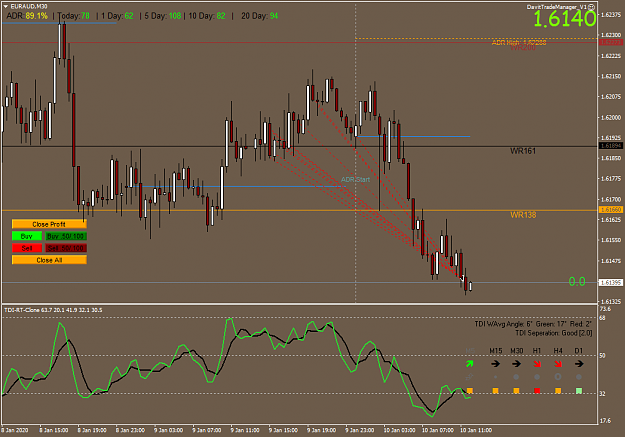The width and height of the screenshot is (625, 437).
Task: Click the grey dot in H1 column
Action: (537, 377)
